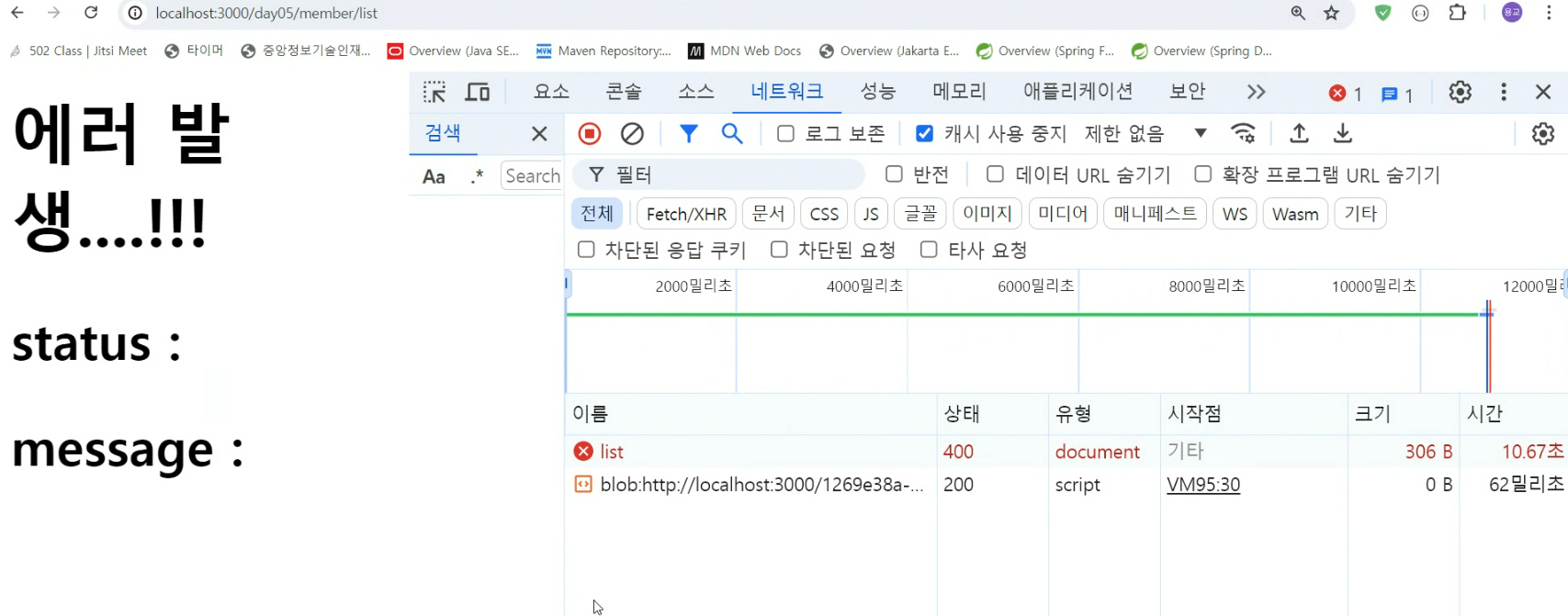
Task: Check 데이터 URL 숨기기
Action: 995,174
